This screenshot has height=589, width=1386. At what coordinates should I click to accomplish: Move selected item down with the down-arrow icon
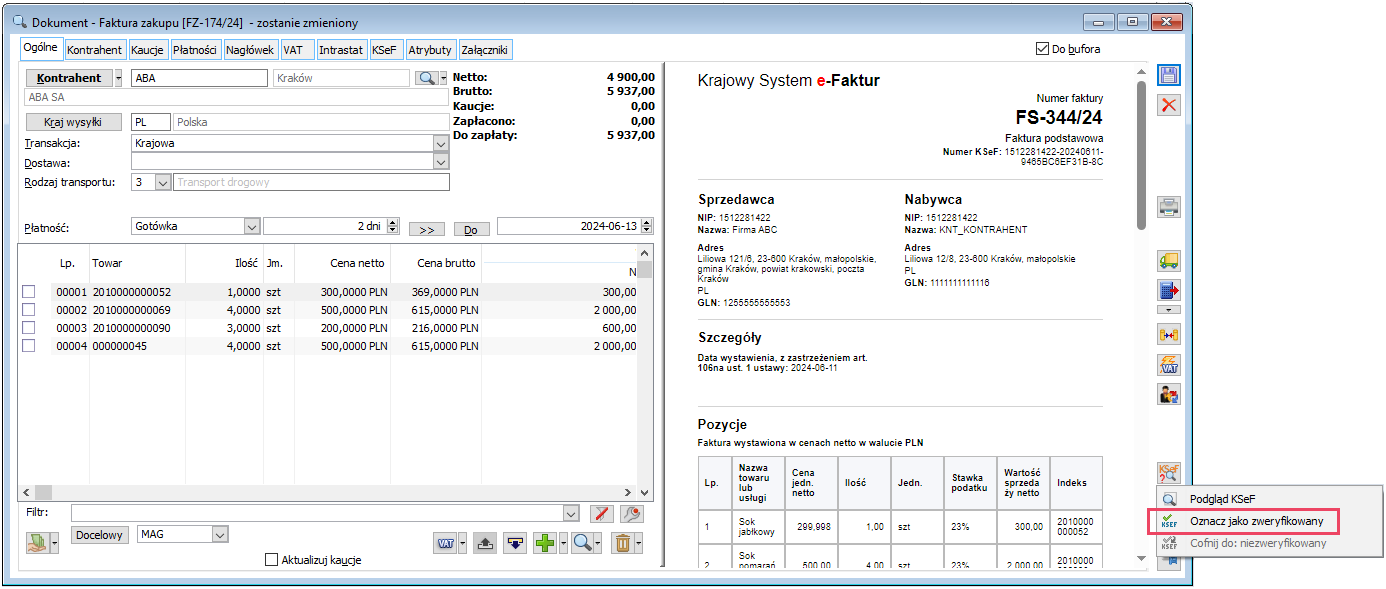[x=515, y=543]
